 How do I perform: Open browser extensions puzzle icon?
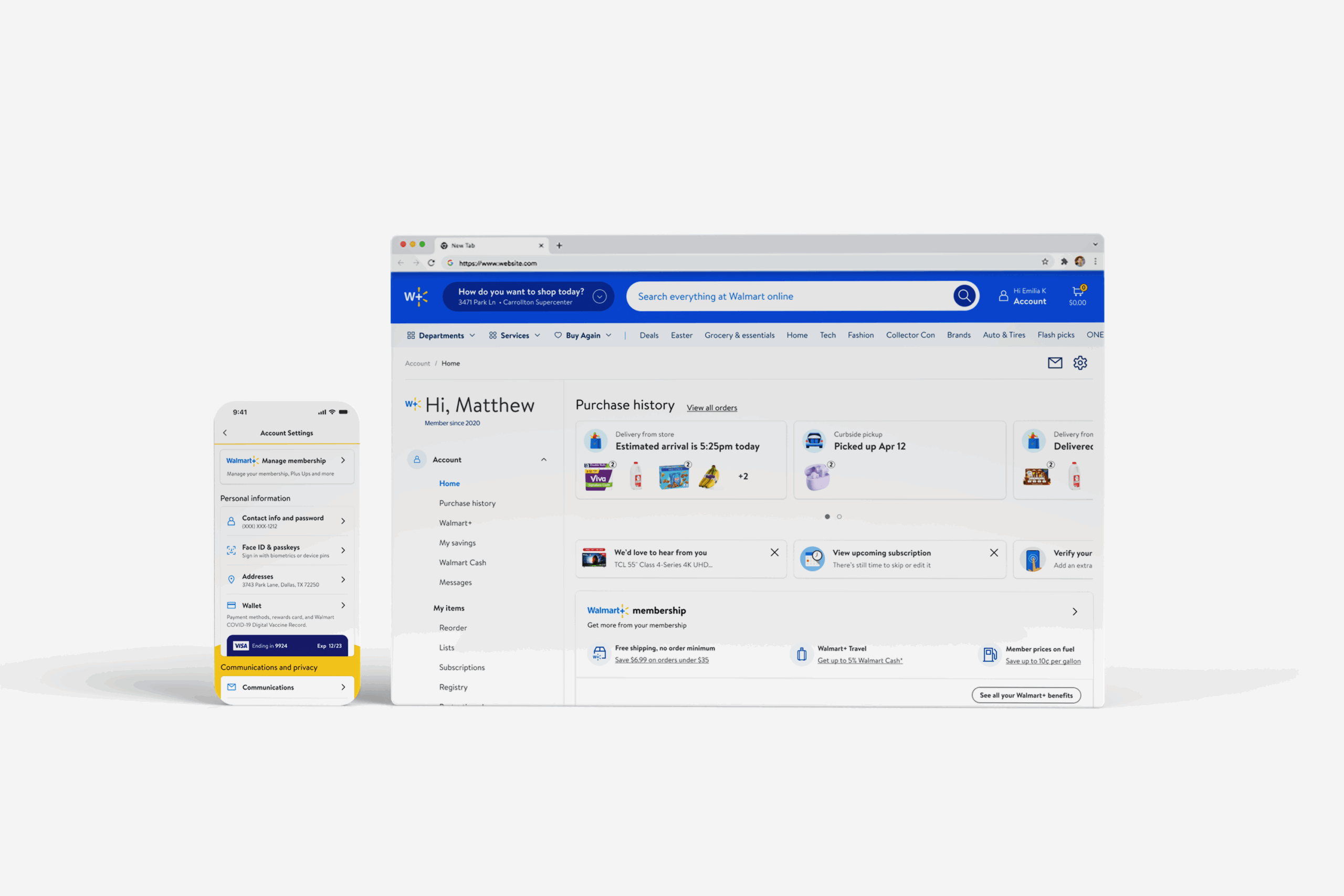tap(1064, 262)
